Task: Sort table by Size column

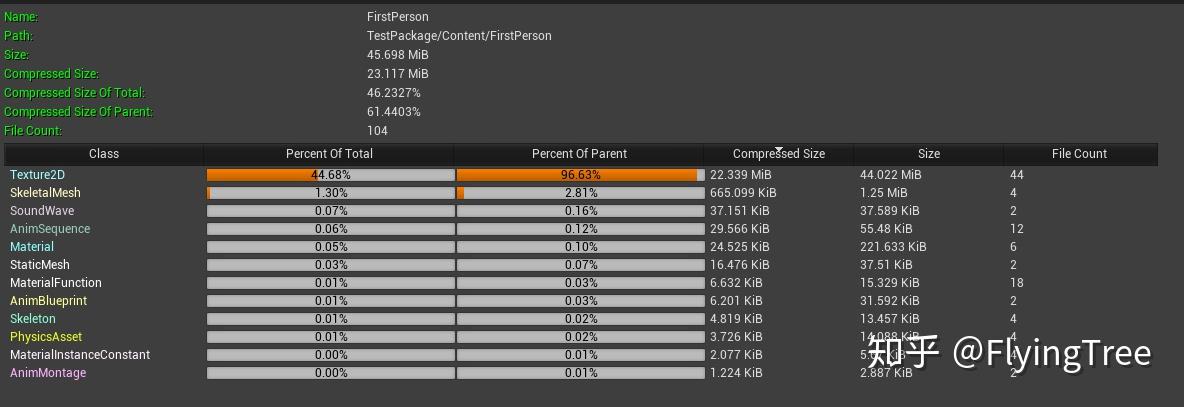Action: point(929,154)
